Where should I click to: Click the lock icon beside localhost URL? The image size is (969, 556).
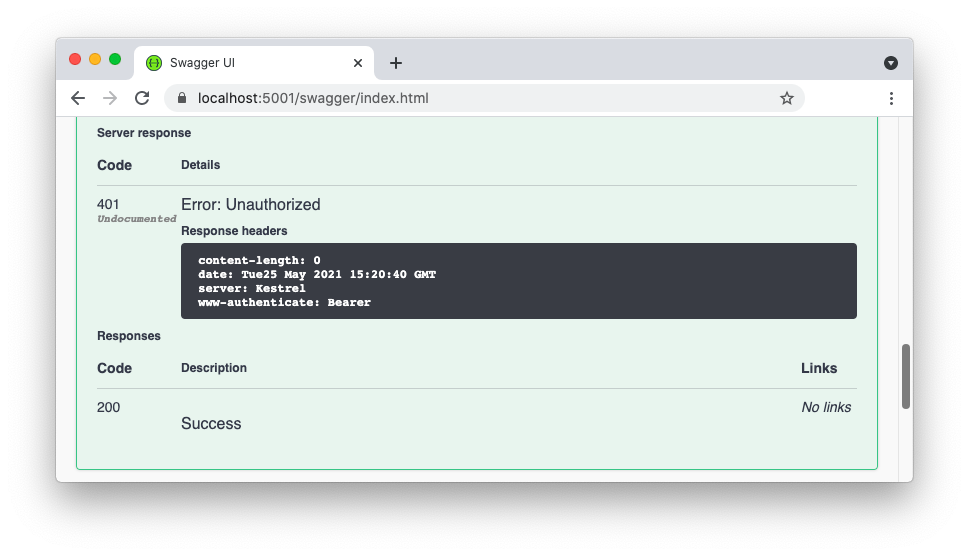[182, 99]
